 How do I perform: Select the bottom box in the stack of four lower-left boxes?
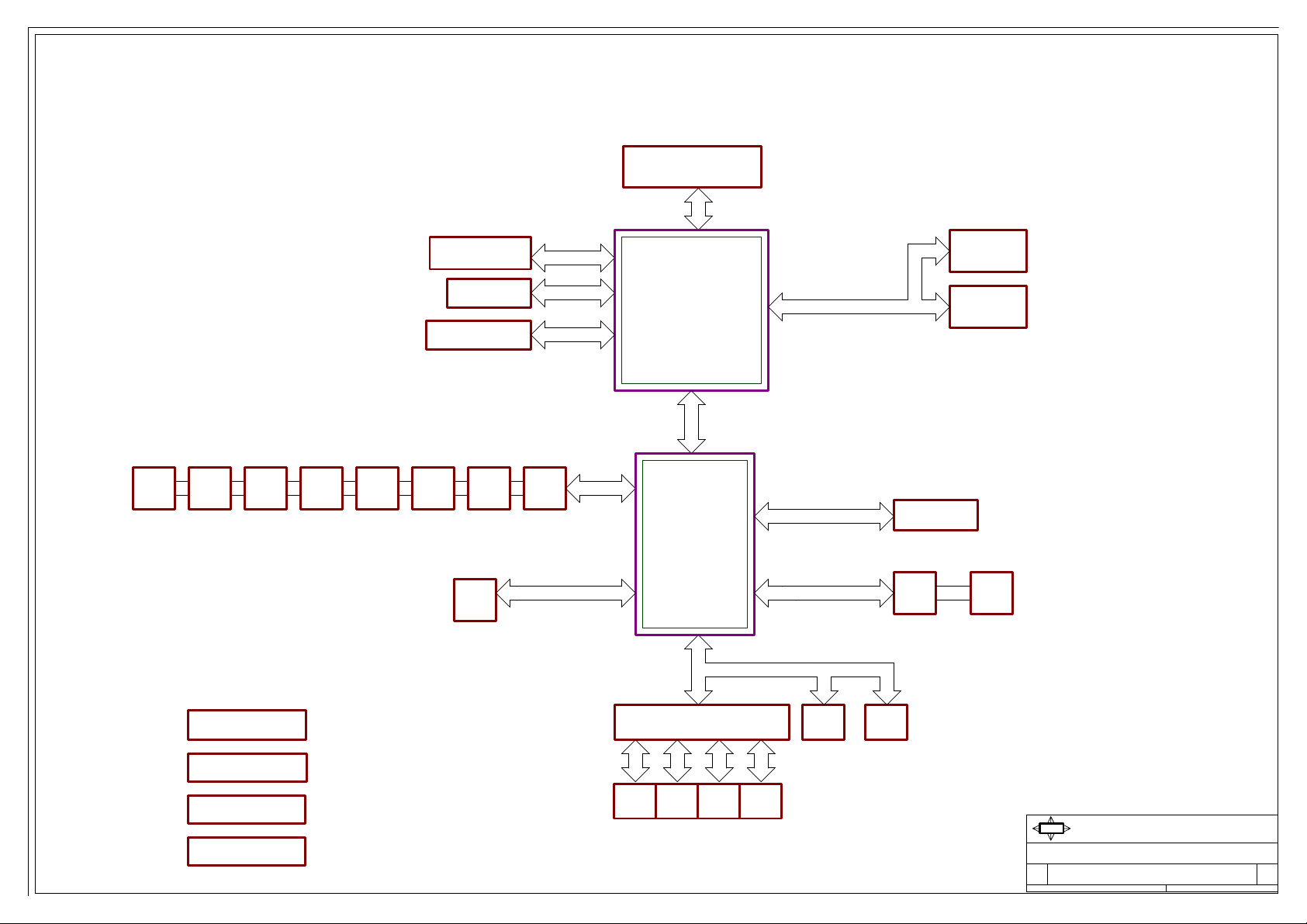point(247,851)
